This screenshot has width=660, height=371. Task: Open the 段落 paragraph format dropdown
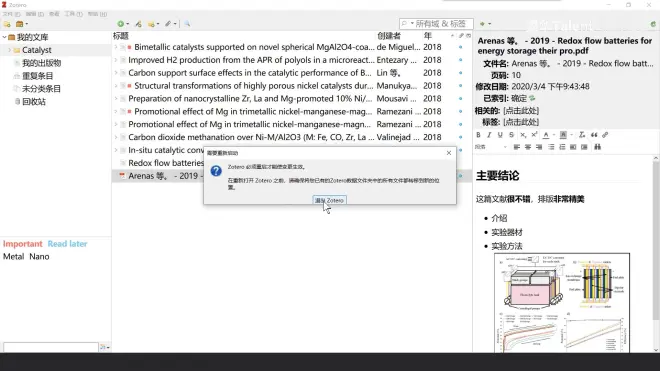tap(491, 147)
